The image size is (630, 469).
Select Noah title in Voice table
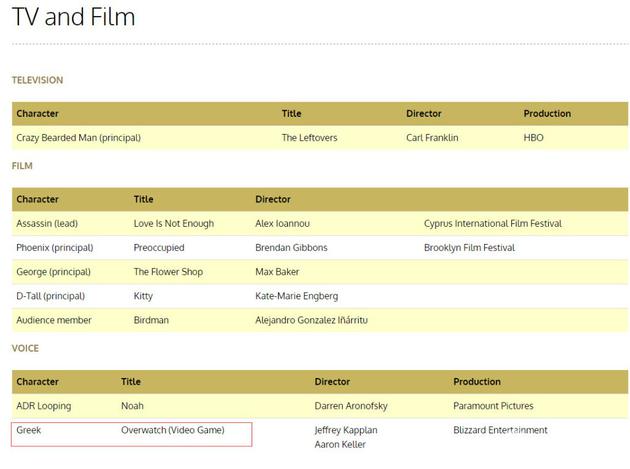[x=132, y=406]
